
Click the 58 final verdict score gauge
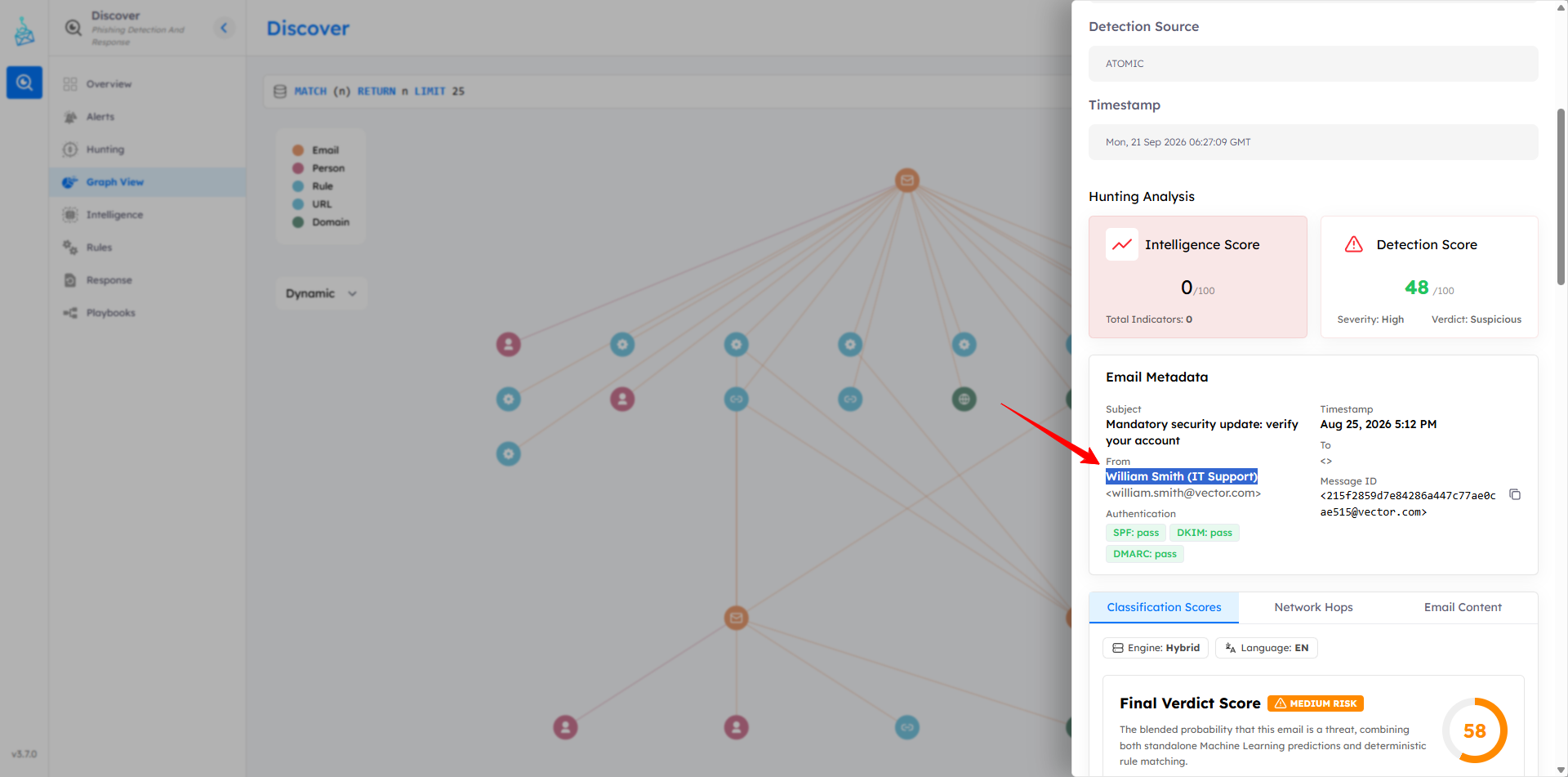pyautogui.click(x=1474, y=730)
